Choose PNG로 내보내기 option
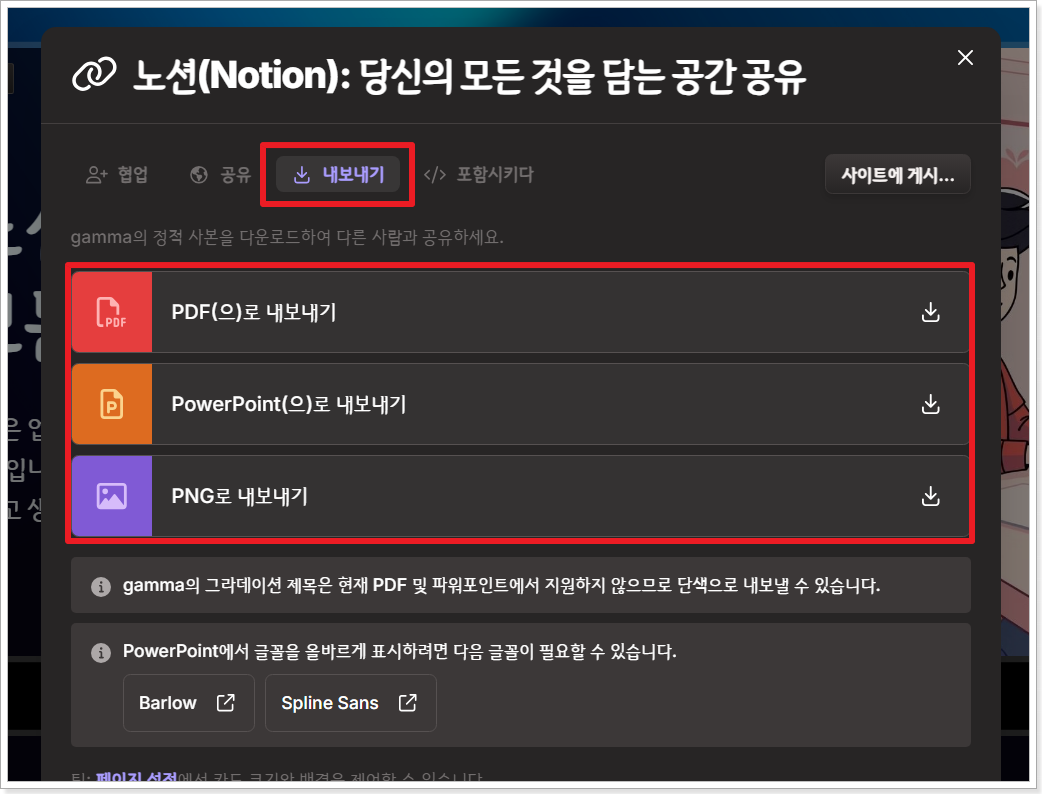The height and width of the screenshot is (794, 1042). click(520, 496)
